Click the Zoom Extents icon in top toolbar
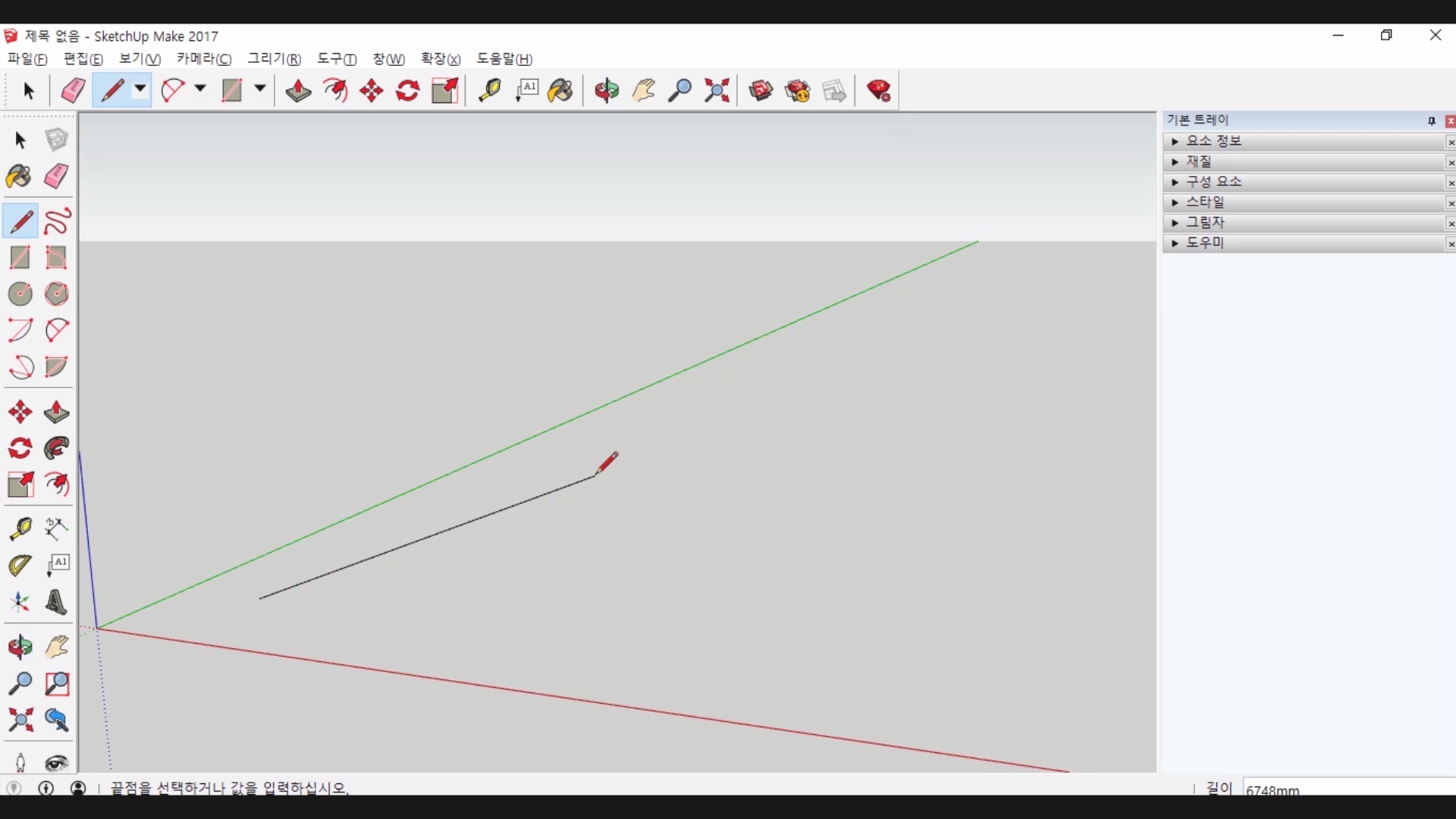Viewport: 1456px width, 819px height. 717,91
